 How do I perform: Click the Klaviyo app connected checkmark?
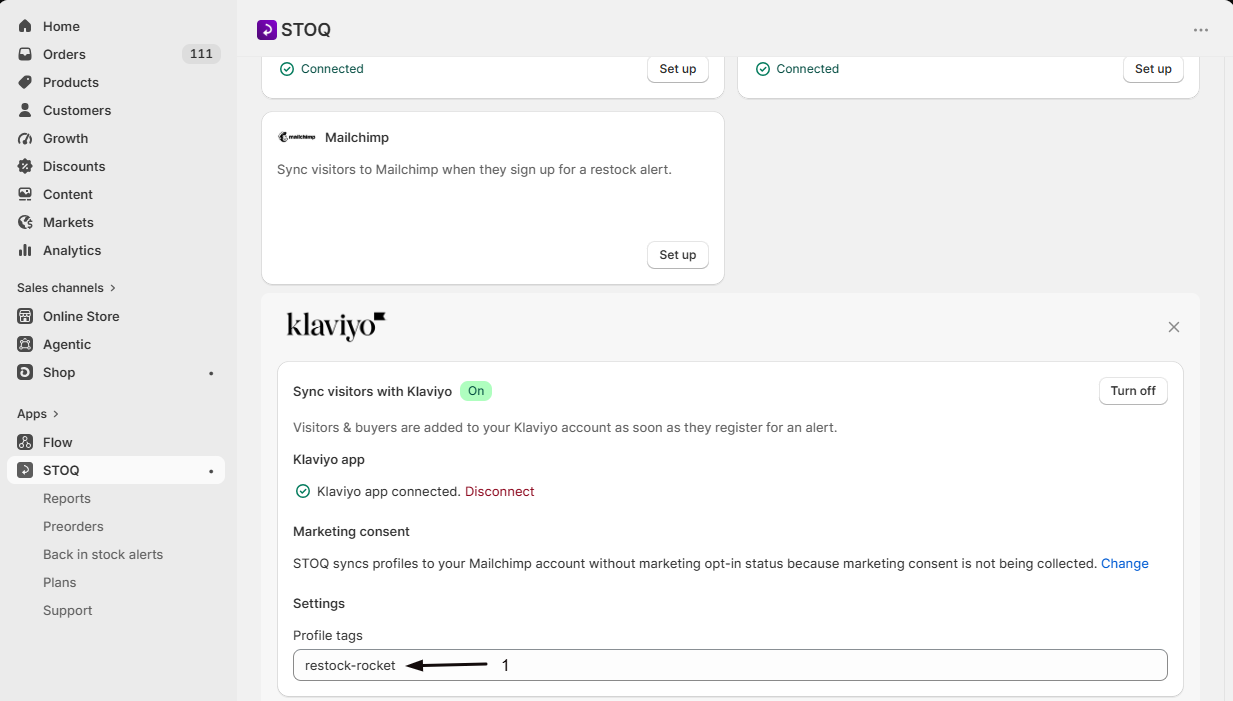coord(303,491)
